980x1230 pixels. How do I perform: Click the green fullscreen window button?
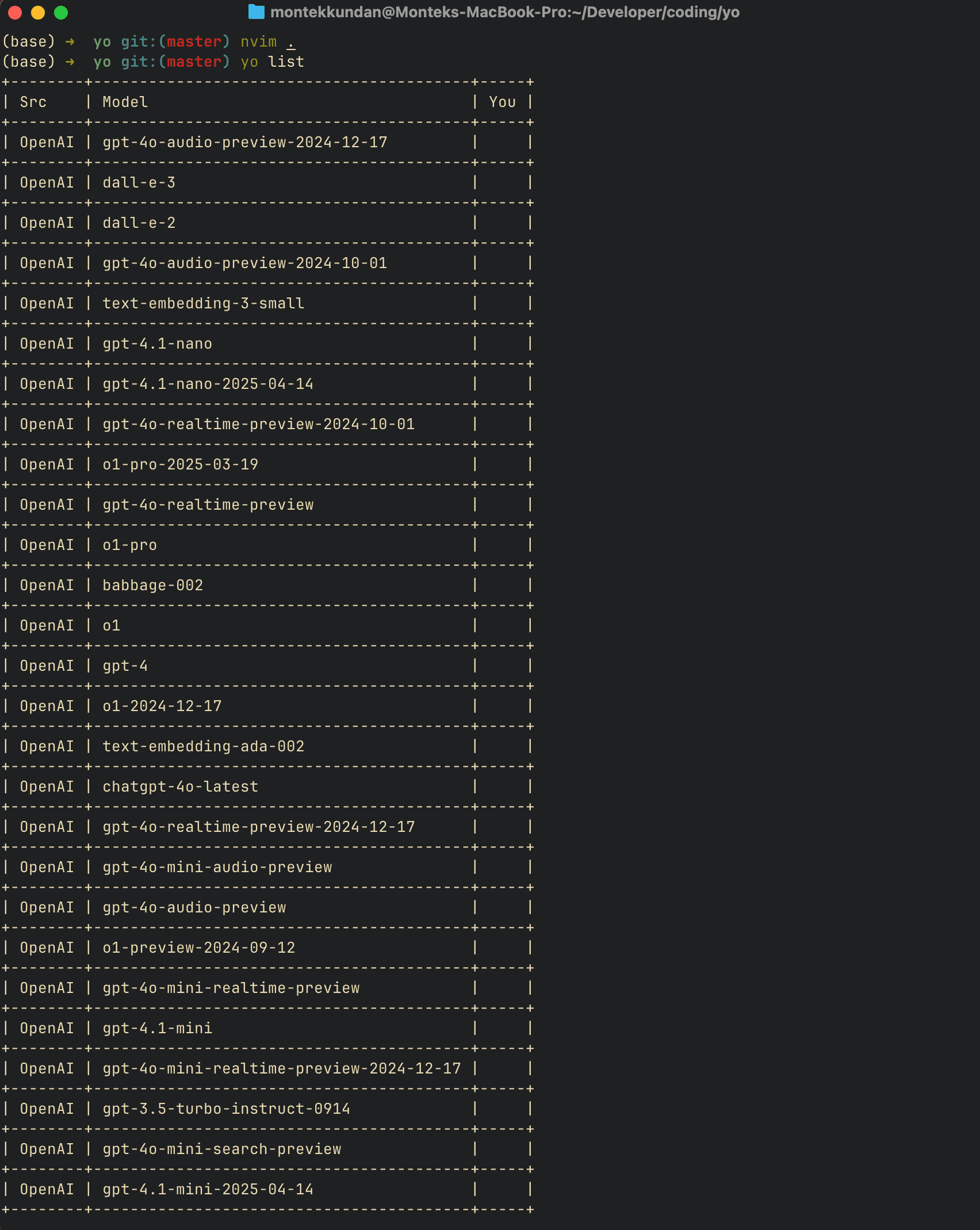(x=61, y=13)
